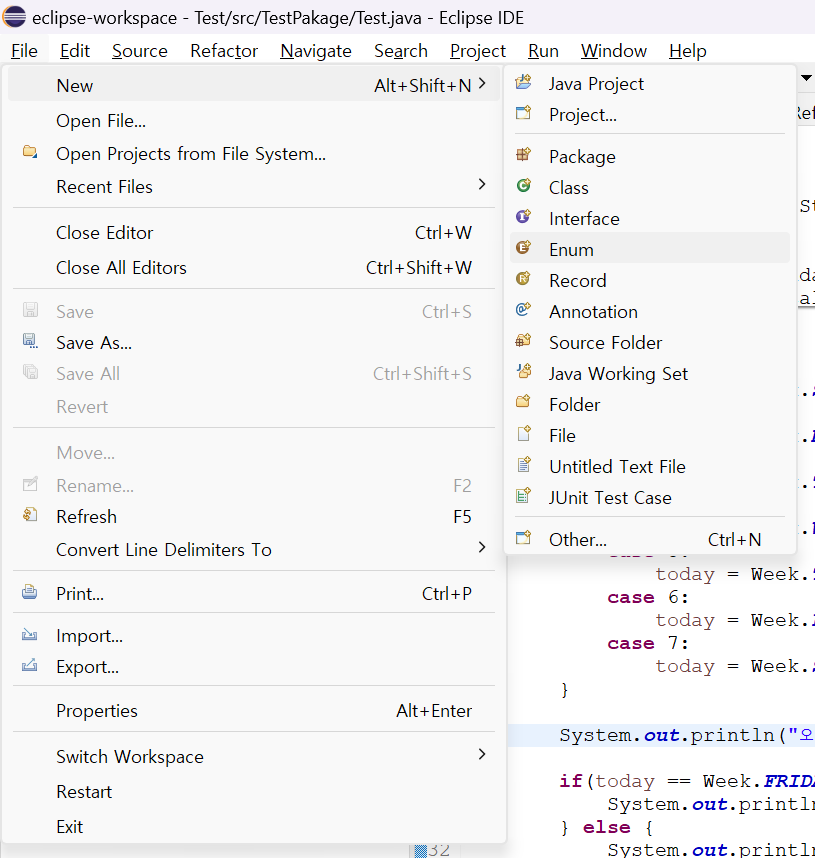Open the File menu

click(x=24, y=51)
